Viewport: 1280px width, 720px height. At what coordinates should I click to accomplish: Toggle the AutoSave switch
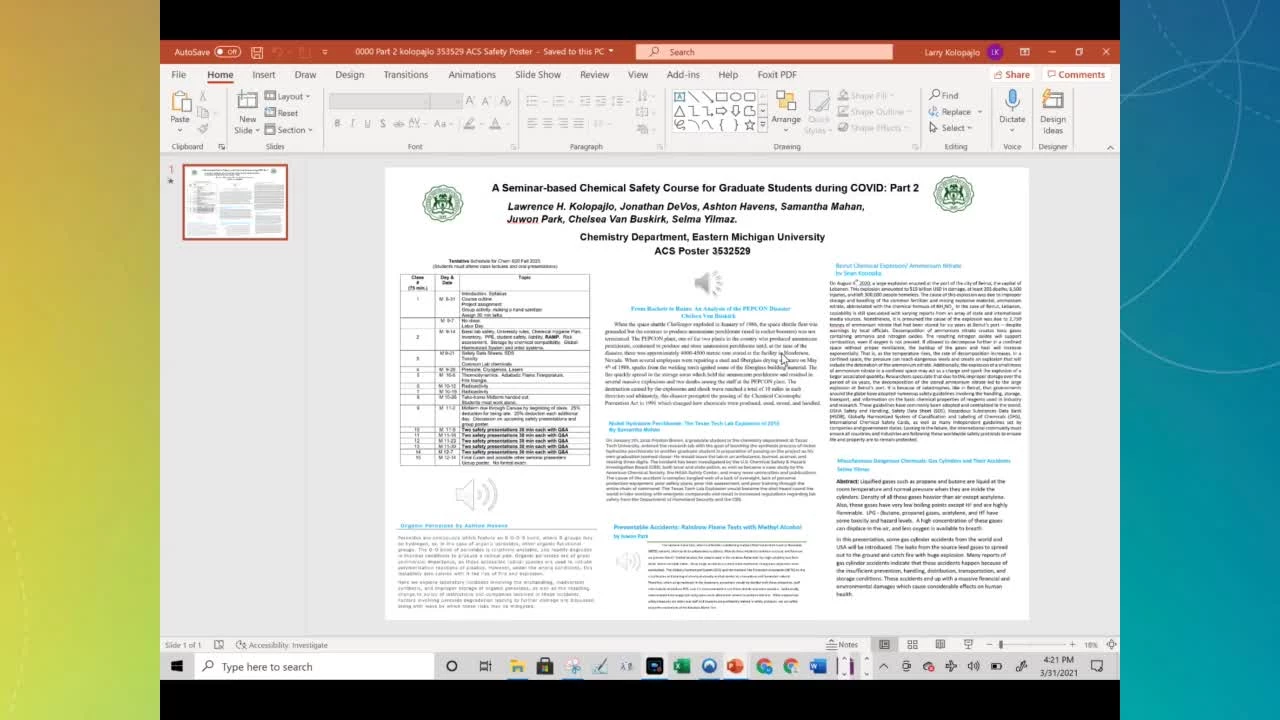click(227, 52)
